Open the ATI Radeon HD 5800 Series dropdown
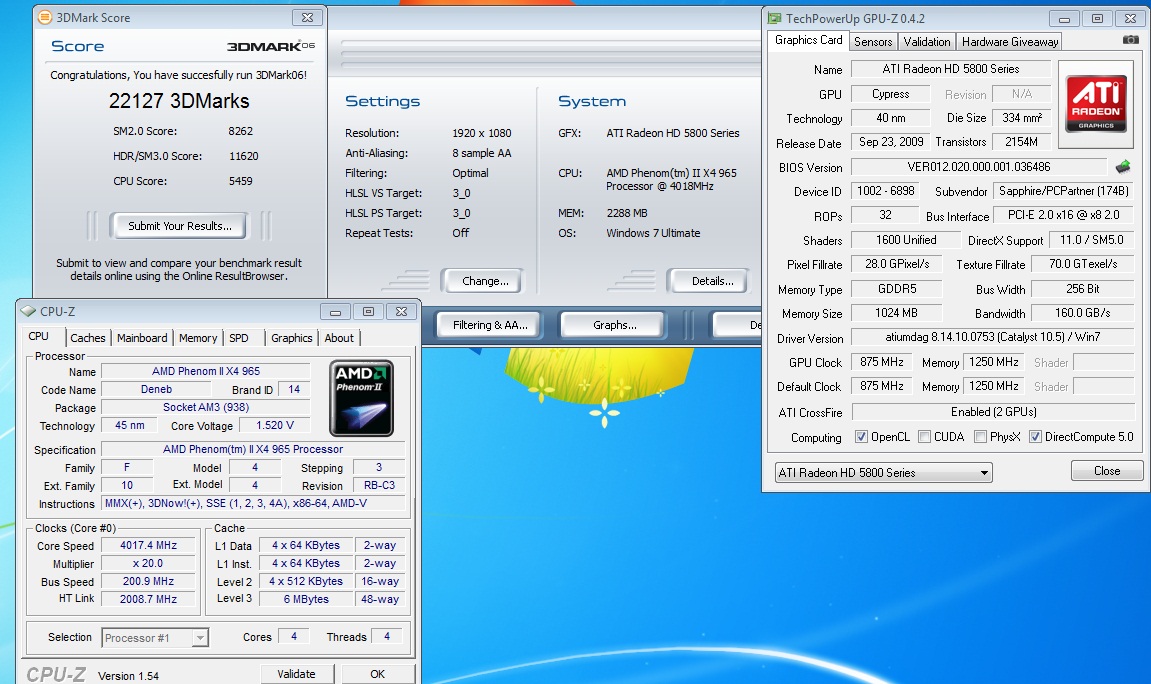 tap(884, 473)
